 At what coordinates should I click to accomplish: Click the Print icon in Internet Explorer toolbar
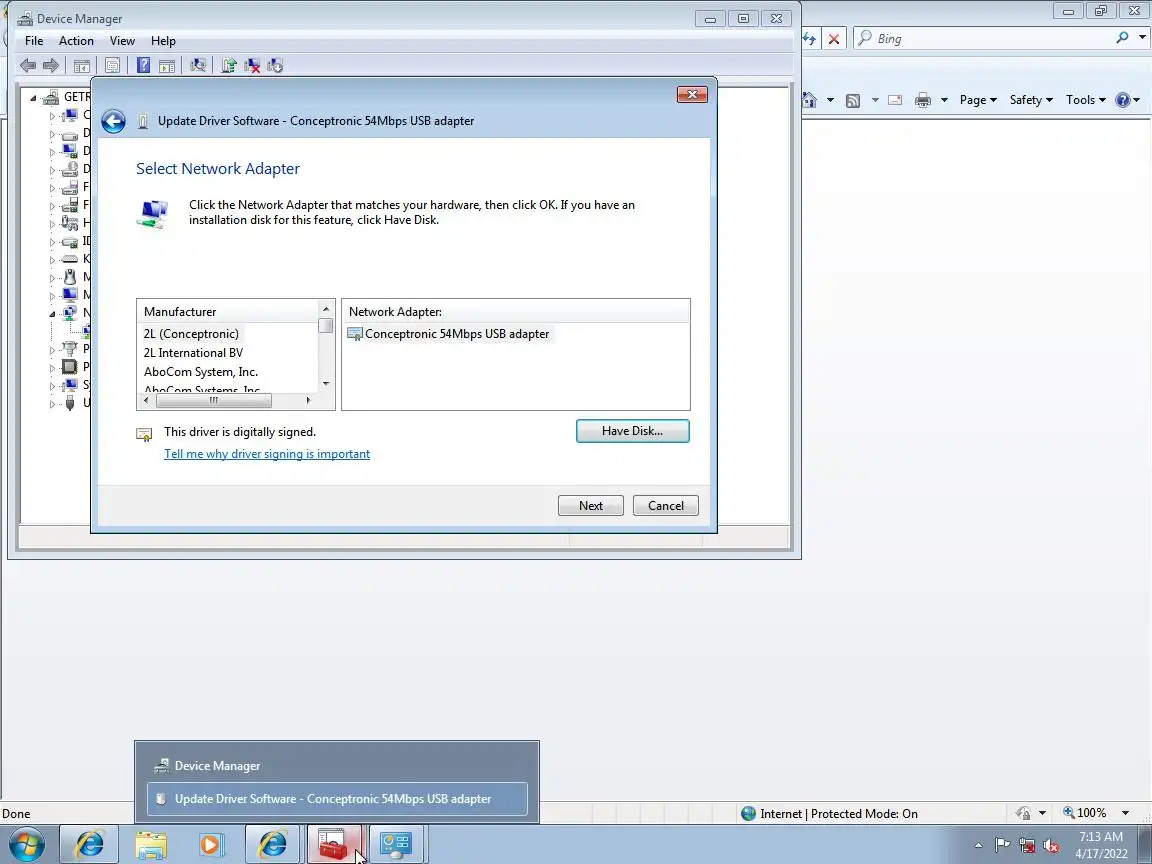(x=923, y=100)
